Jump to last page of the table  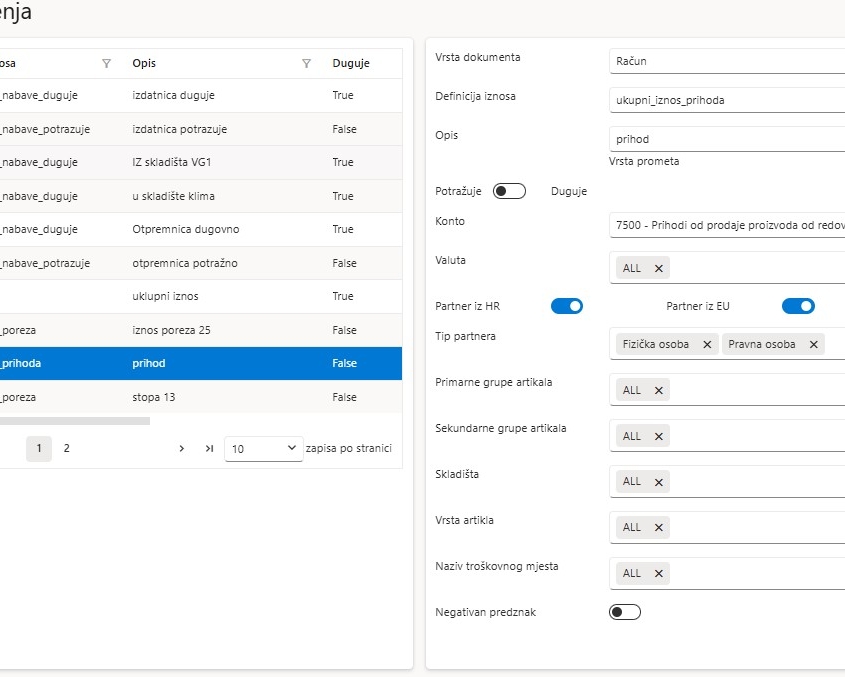[x=209, y=449]
